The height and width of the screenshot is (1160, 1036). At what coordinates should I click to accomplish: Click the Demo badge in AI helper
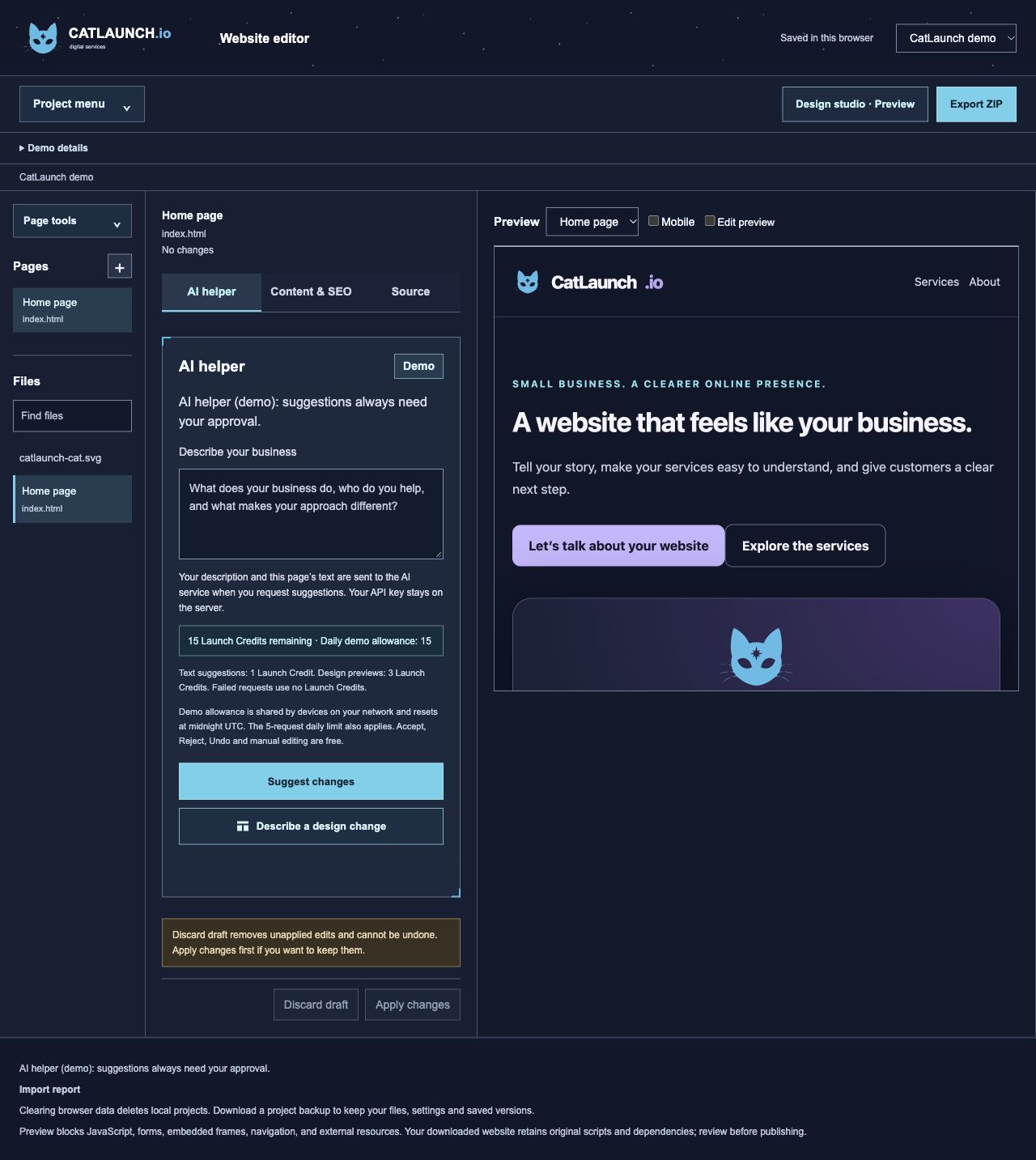pos(418,366)
